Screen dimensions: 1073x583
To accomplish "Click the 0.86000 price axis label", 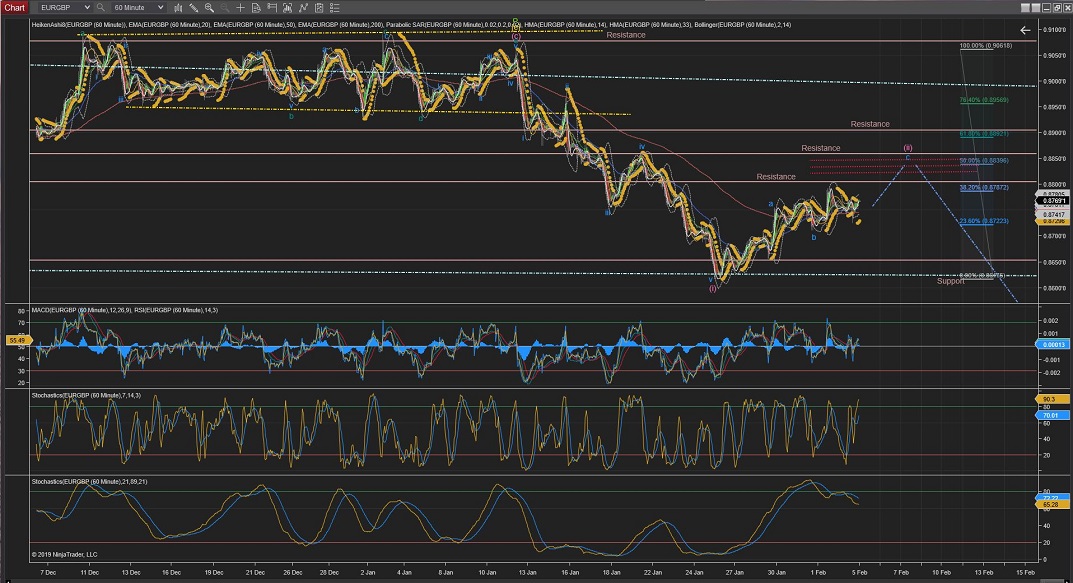I will point(1055,288).
